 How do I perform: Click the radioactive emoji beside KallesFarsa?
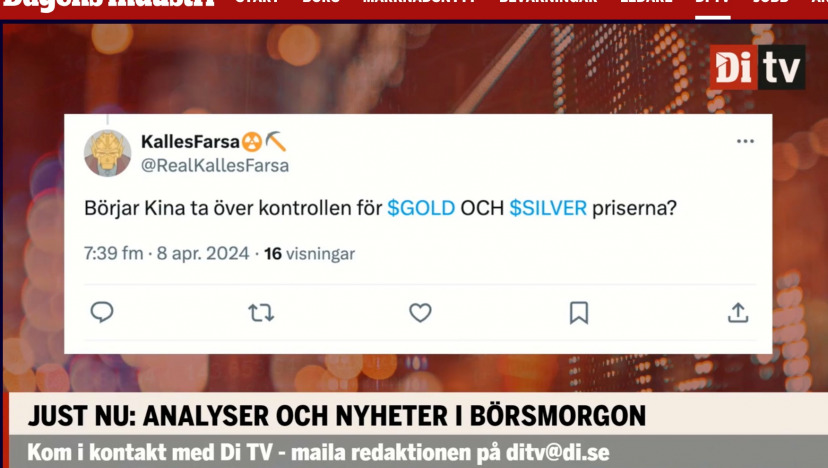(x=252, y=142)
